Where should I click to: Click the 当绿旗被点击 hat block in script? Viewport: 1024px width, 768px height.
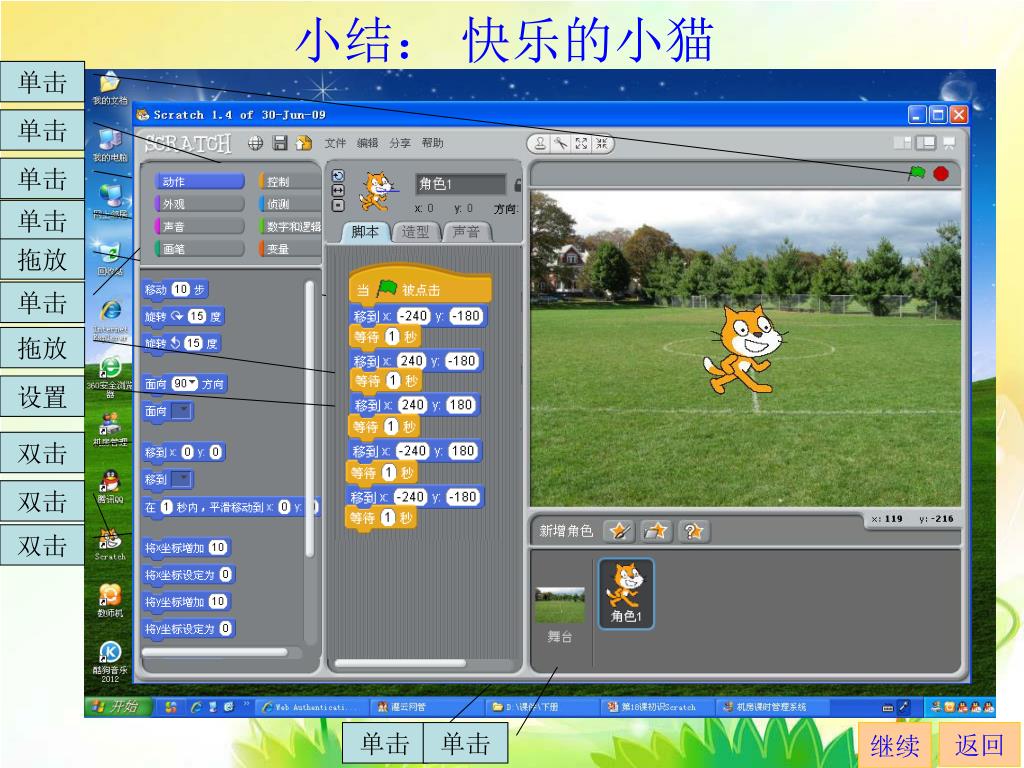[x=420, y=287]
